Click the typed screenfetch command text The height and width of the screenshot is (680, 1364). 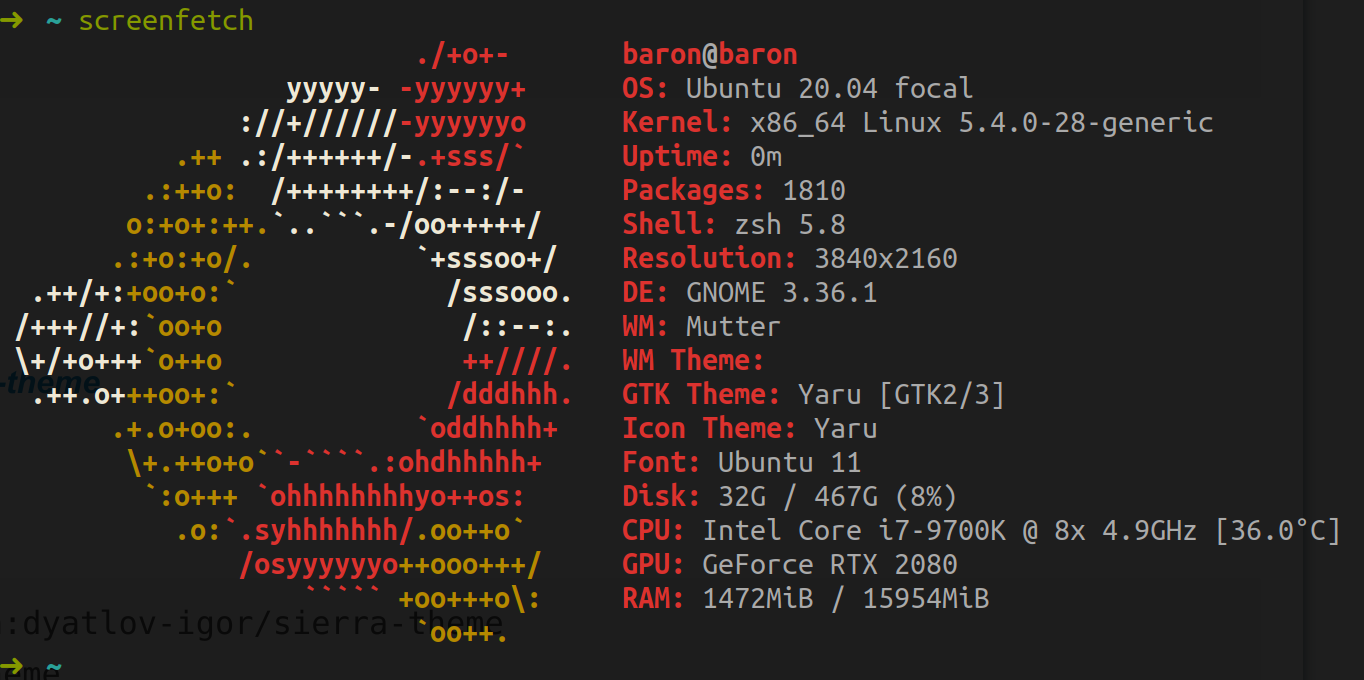pos(166,20)
